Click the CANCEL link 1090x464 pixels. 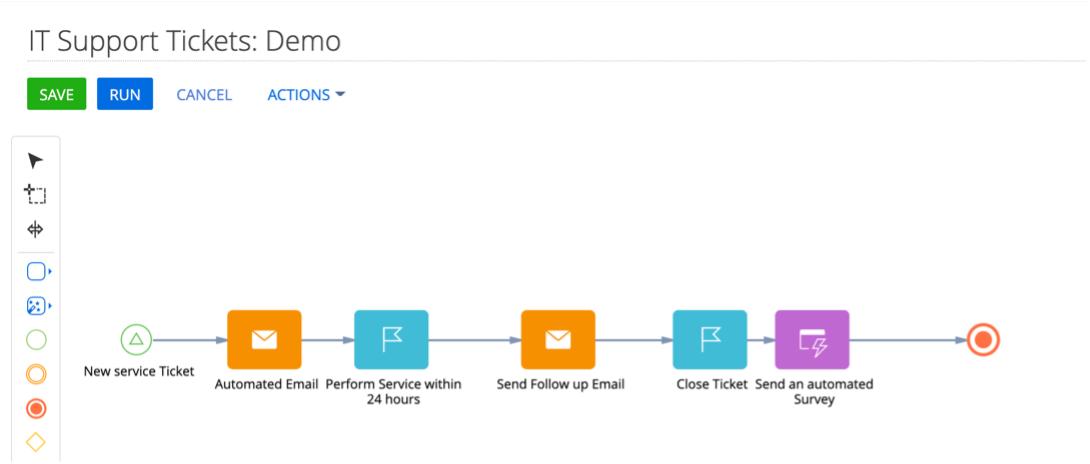tap(204, 95)
